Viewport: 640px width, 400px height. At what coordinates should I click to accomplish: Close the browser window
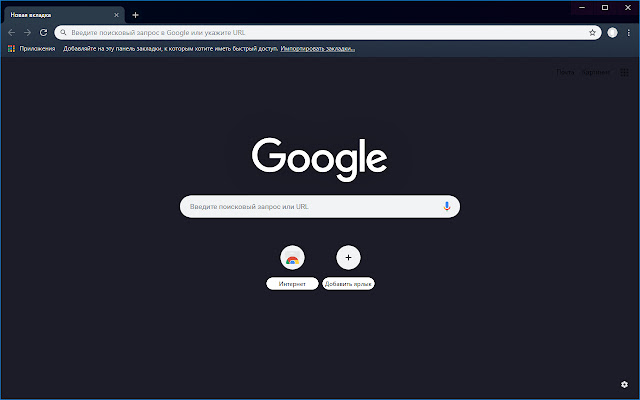tap(628, 8)
